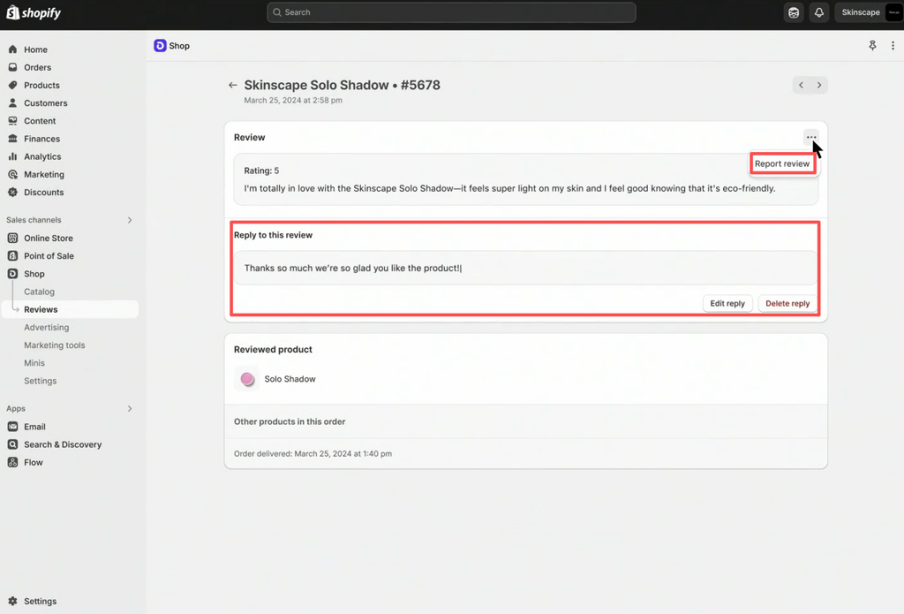The width and height of the screenshot is (904, 614).
Task: Click the reply text box
Action: coord(526,268)
